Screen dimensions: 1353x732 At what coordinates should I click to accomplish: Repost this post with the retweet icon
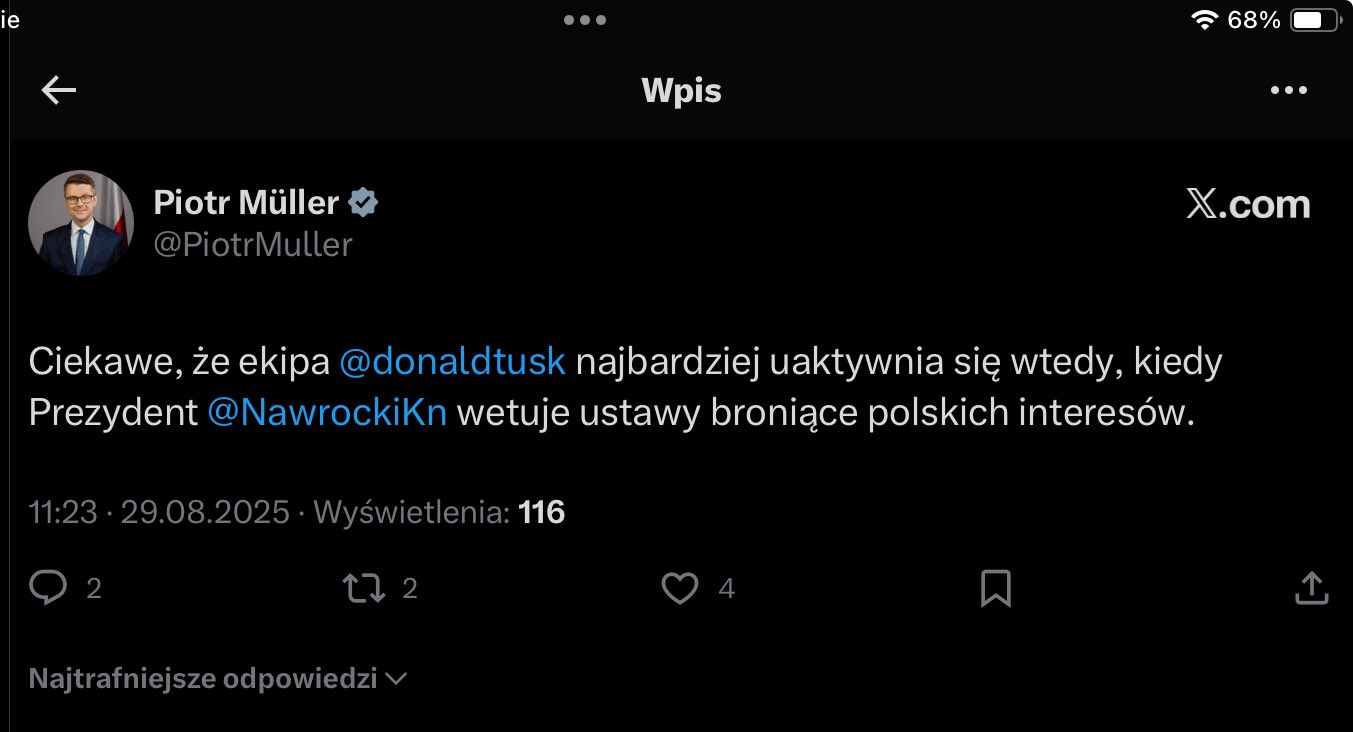(364, 588)
